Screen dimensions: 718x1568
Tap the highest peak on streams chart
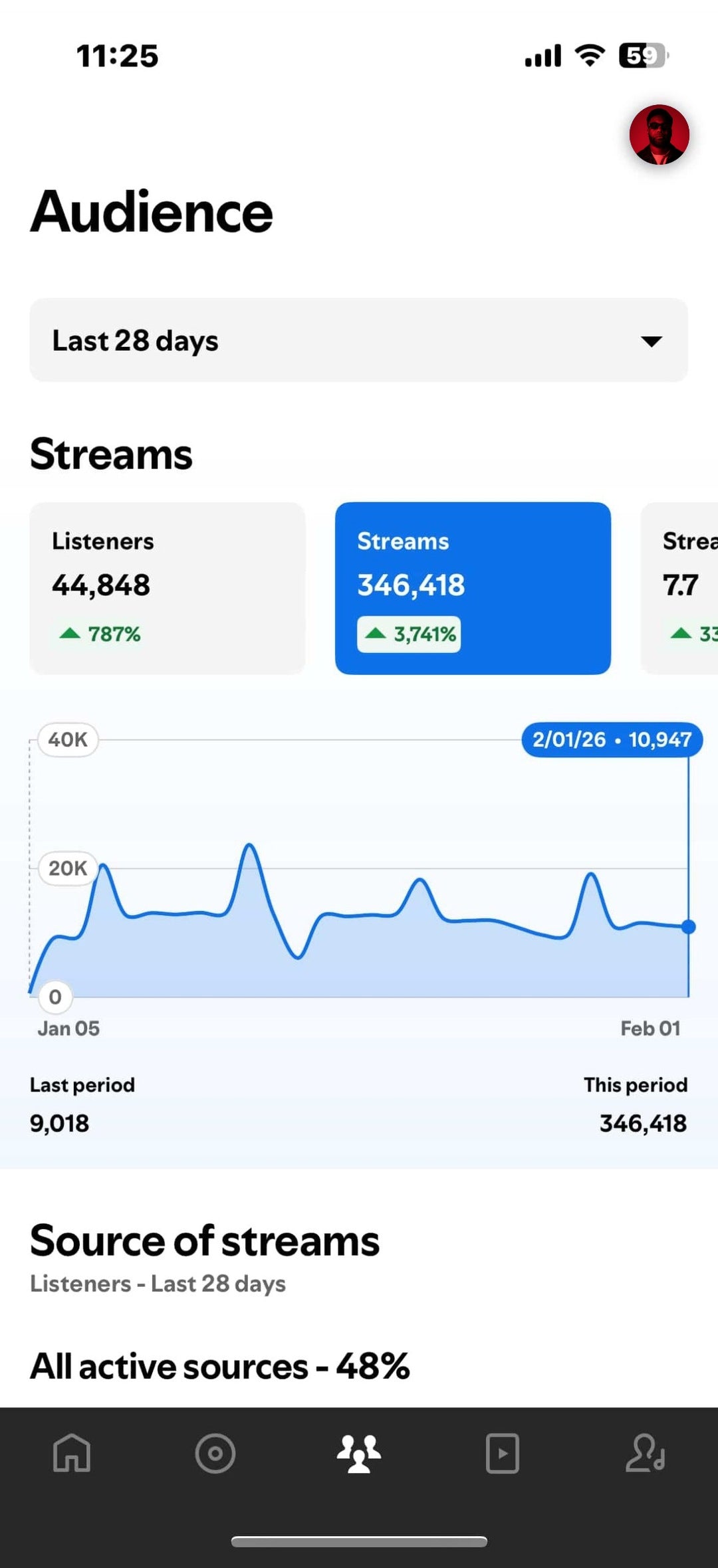249,845
